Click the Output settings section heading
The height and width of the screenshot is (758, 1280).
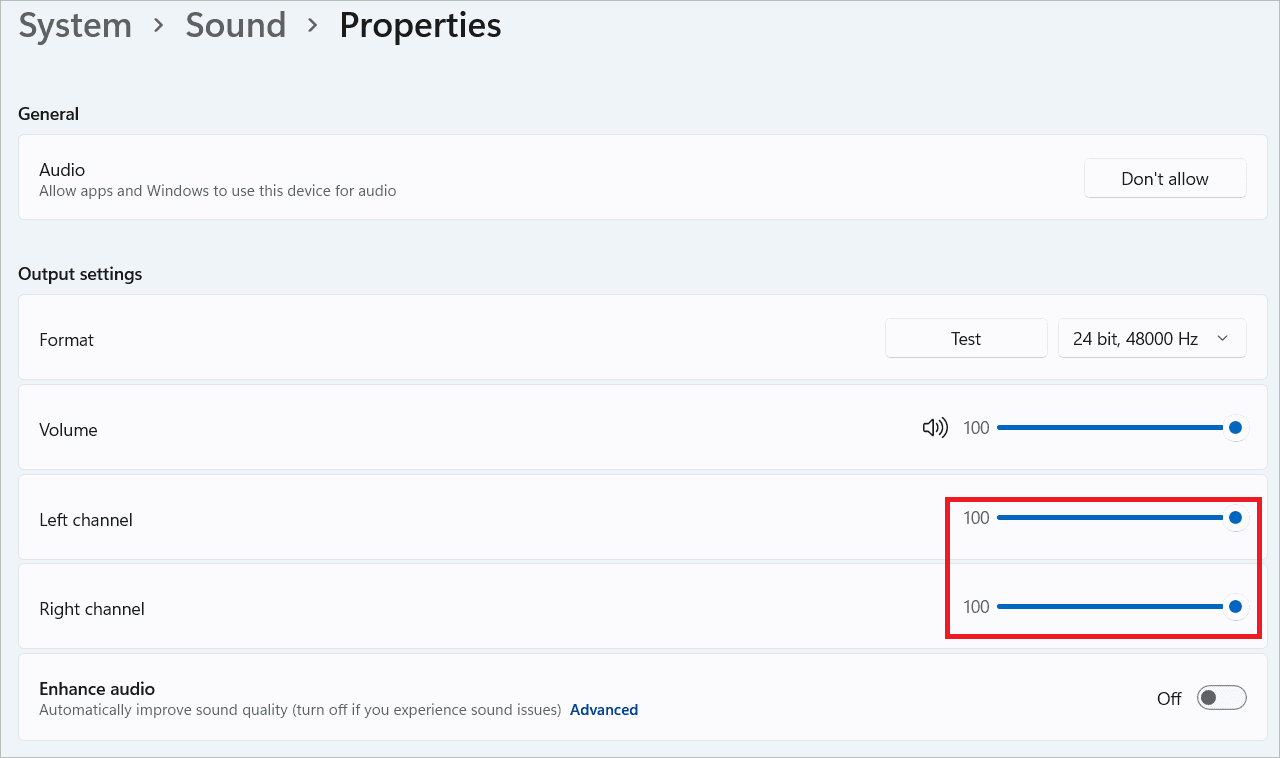[80, 274]
